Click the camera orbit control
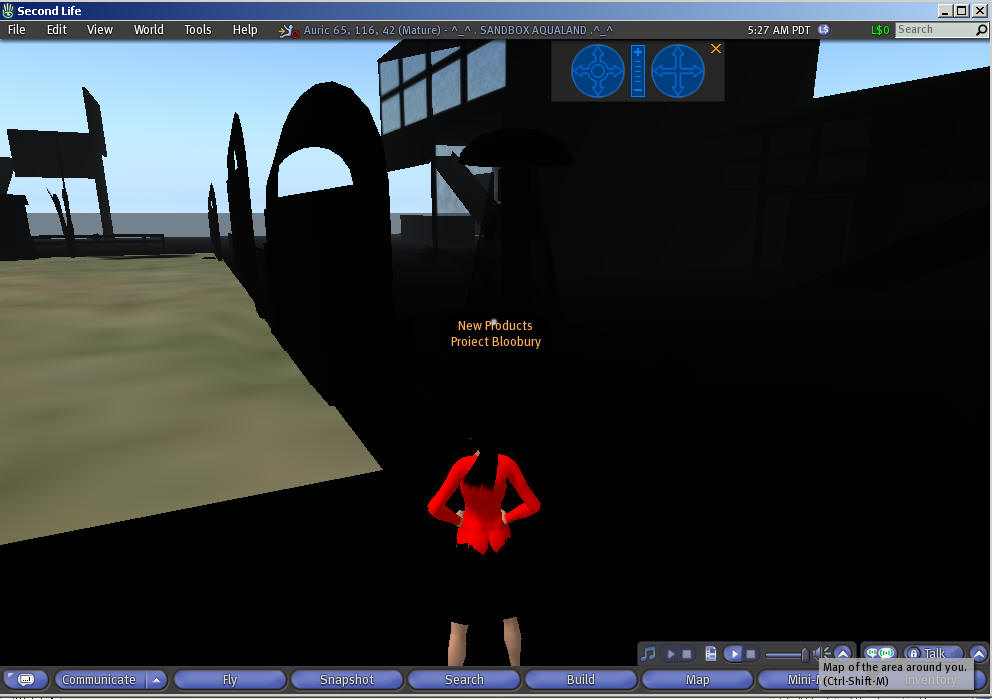992x699 pixels. pos(598,71)
